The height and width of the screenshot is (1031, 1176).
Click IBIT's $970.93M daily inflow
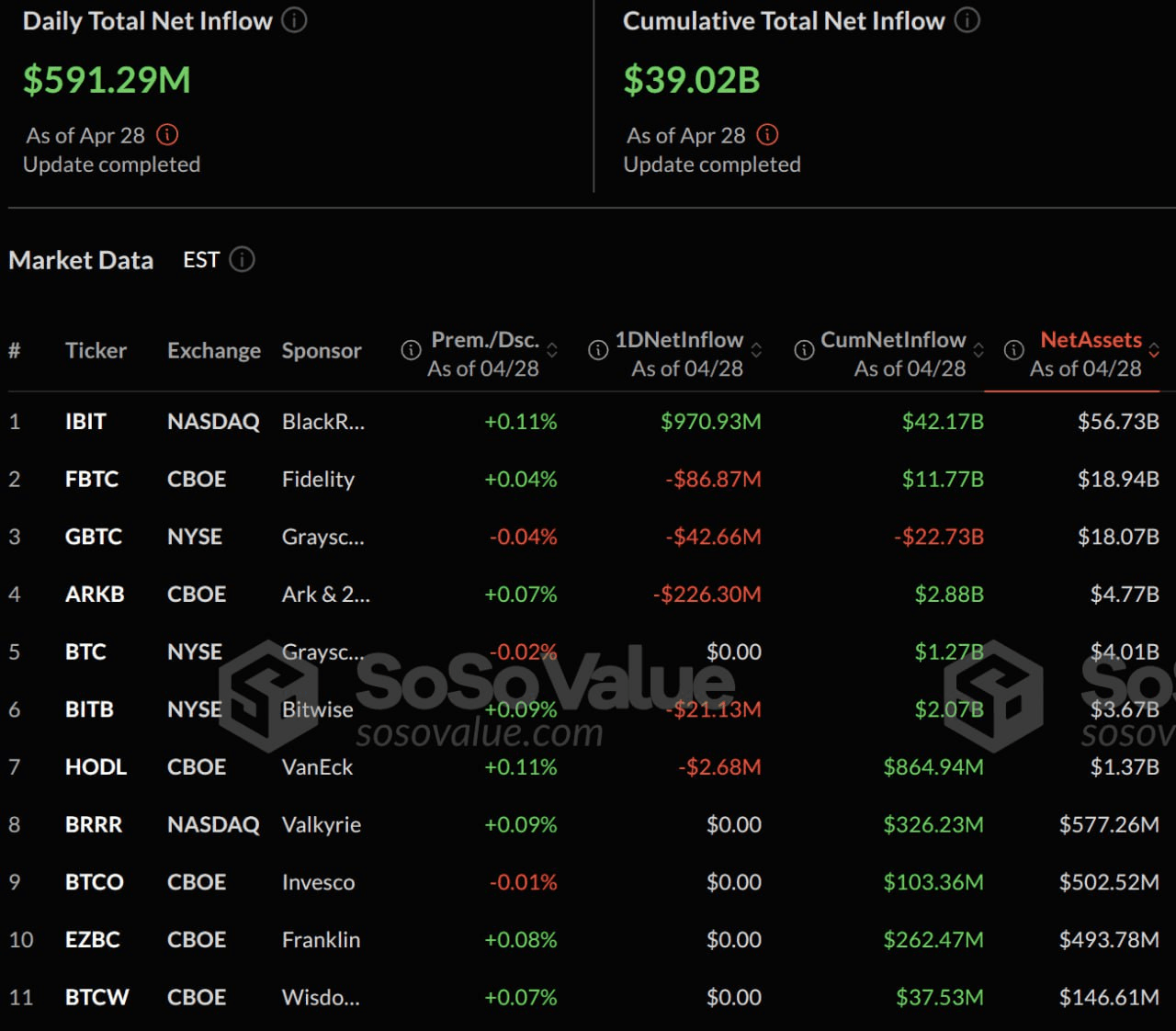point(711,422)
